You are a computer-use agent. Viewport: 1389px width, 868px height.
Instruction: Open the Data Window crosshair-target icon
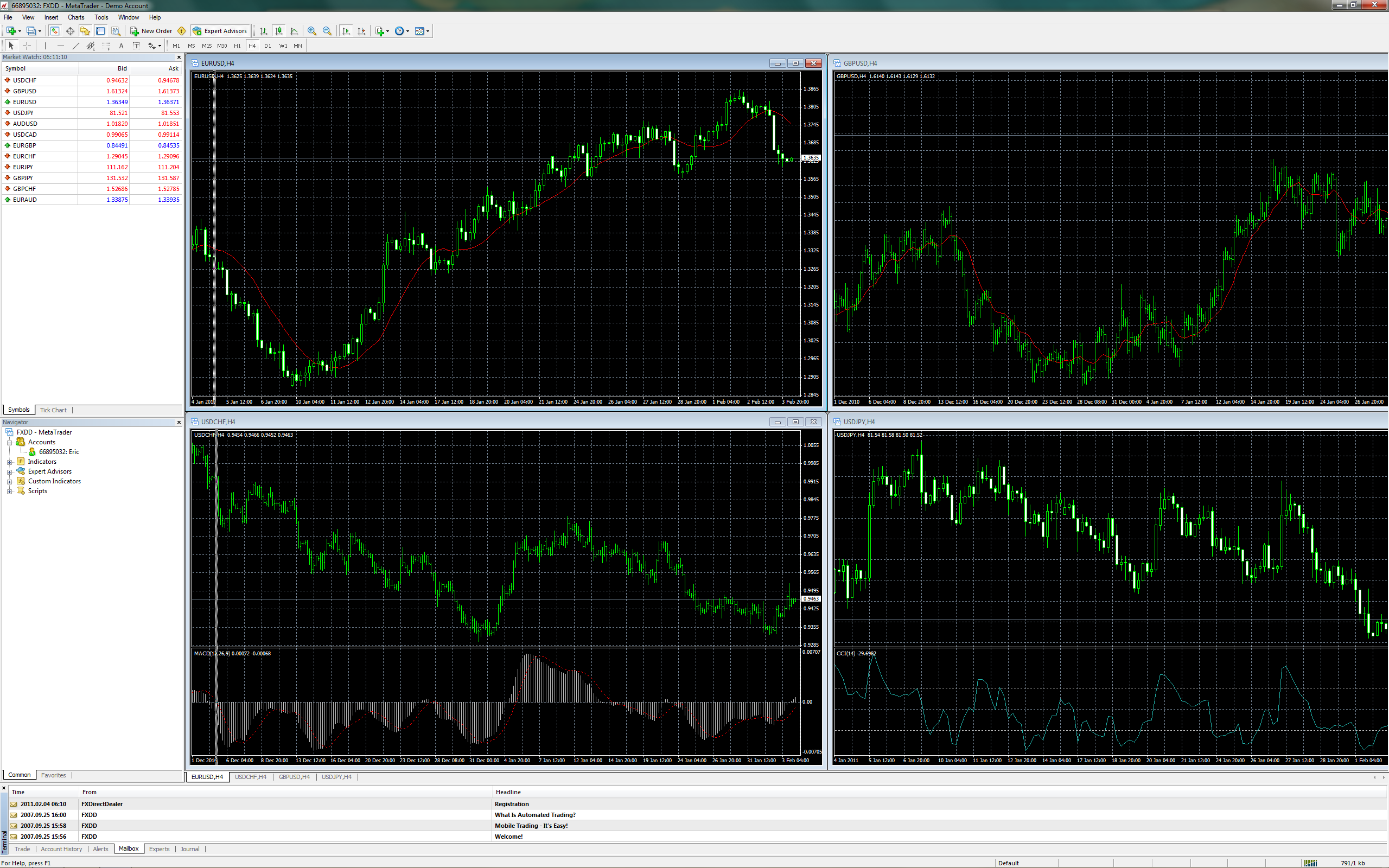(70, 31)
